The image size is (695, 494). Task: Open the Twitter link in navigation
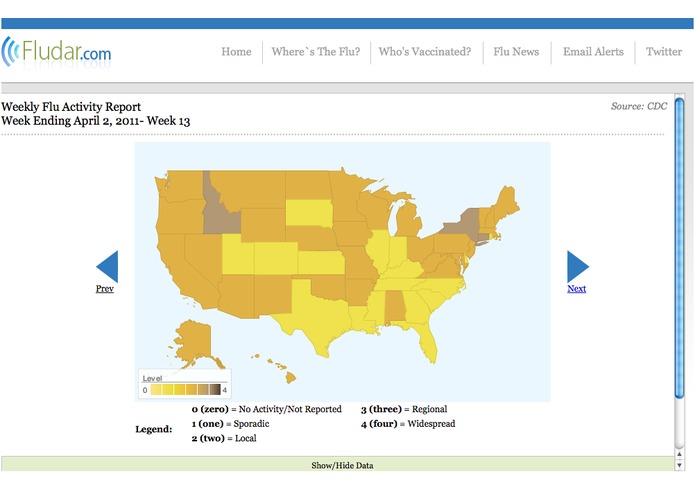point(664,52)
